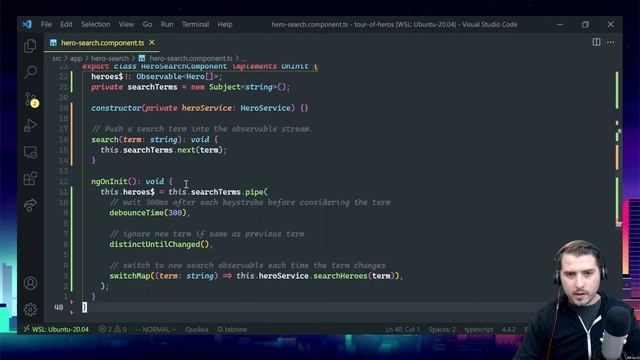Viewport: 640px width, 360px height.
Task: Open Source Control view with badge
Action: pos(31,100)
